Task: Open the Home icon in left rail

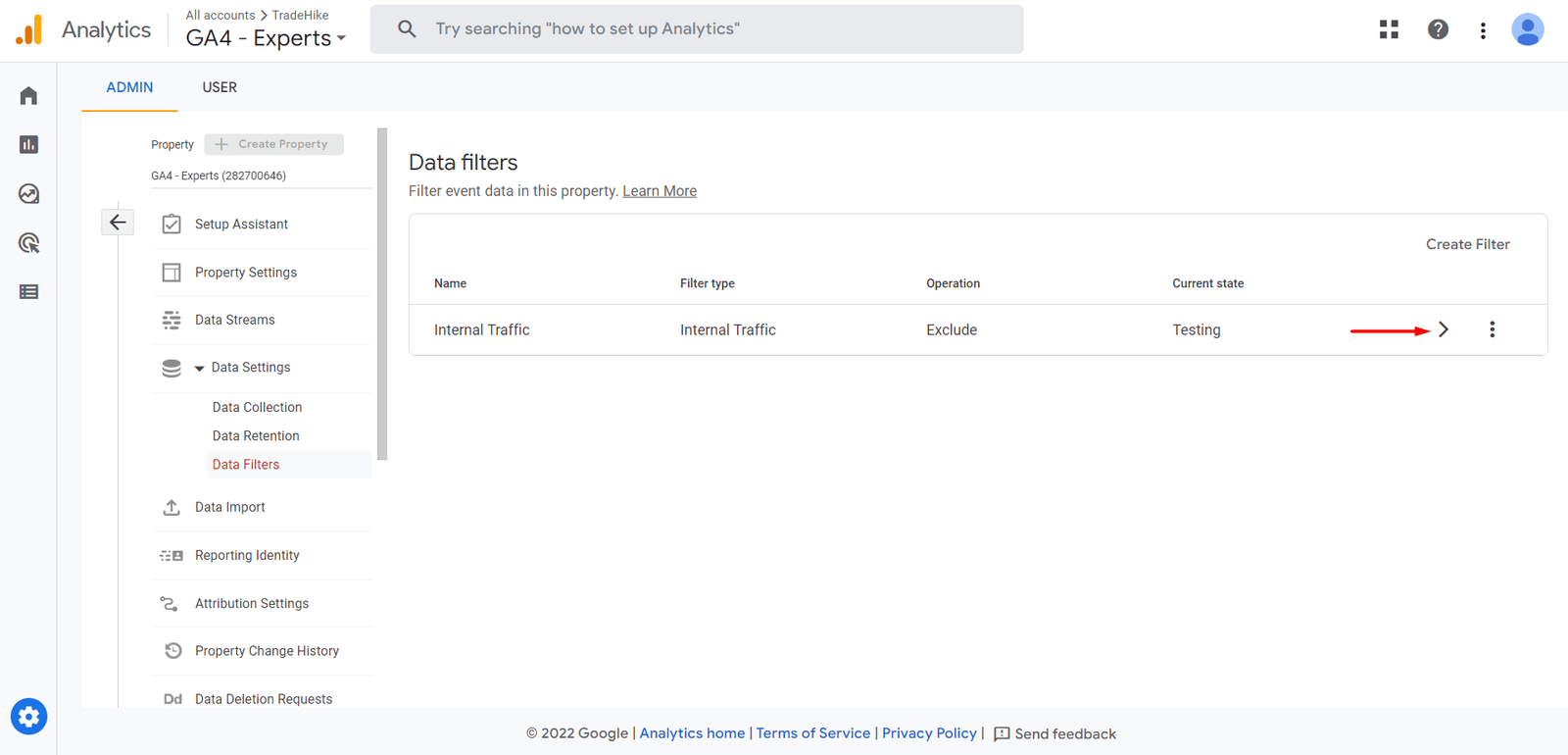Action: point(28,96)
